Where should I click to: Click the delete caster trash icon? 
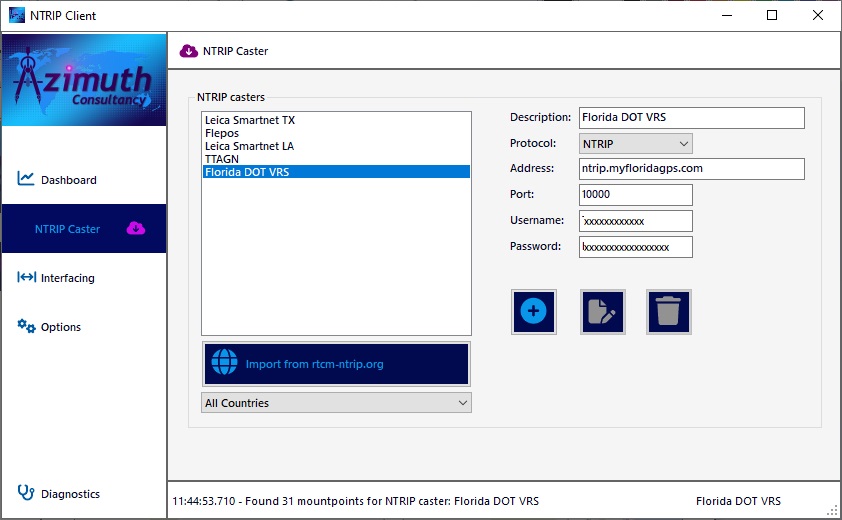[668, 312]
